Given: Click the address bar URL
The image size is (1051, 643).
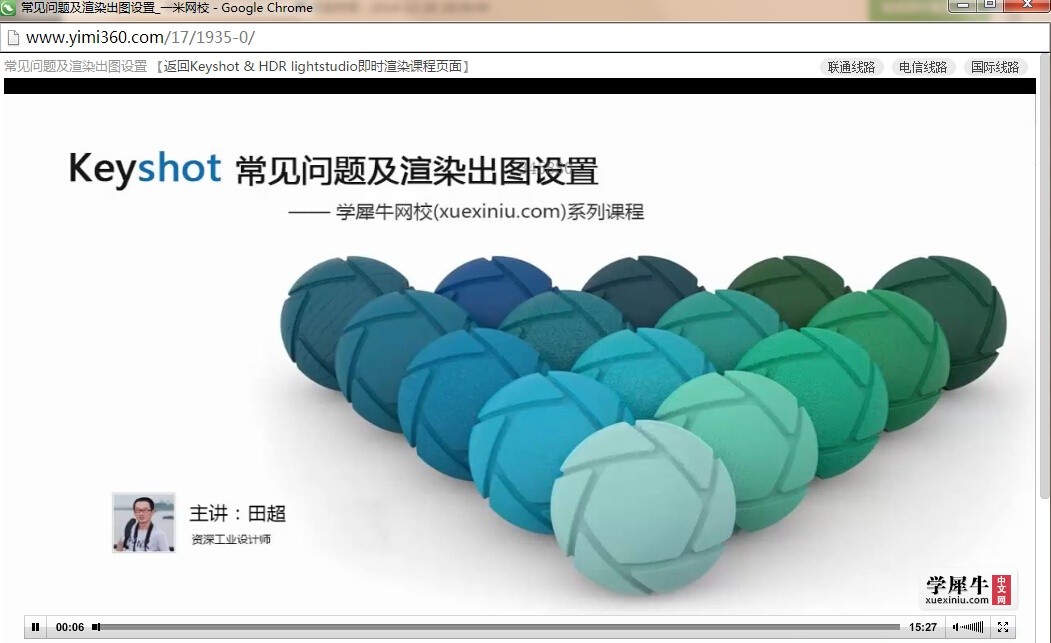Looking at the screenshot, I should (x=140, y=37).
